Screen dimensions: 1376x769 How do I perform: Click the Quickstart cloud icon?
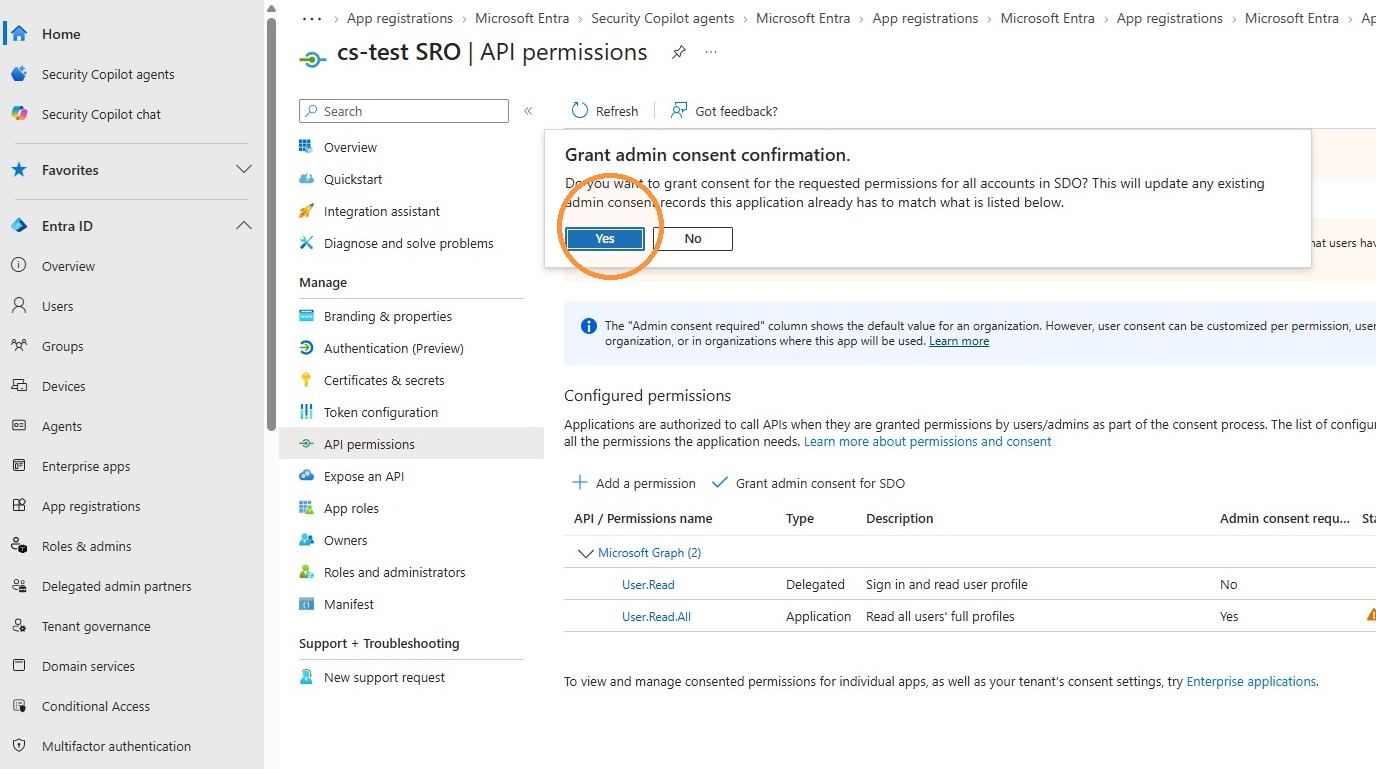coord(307,179)
